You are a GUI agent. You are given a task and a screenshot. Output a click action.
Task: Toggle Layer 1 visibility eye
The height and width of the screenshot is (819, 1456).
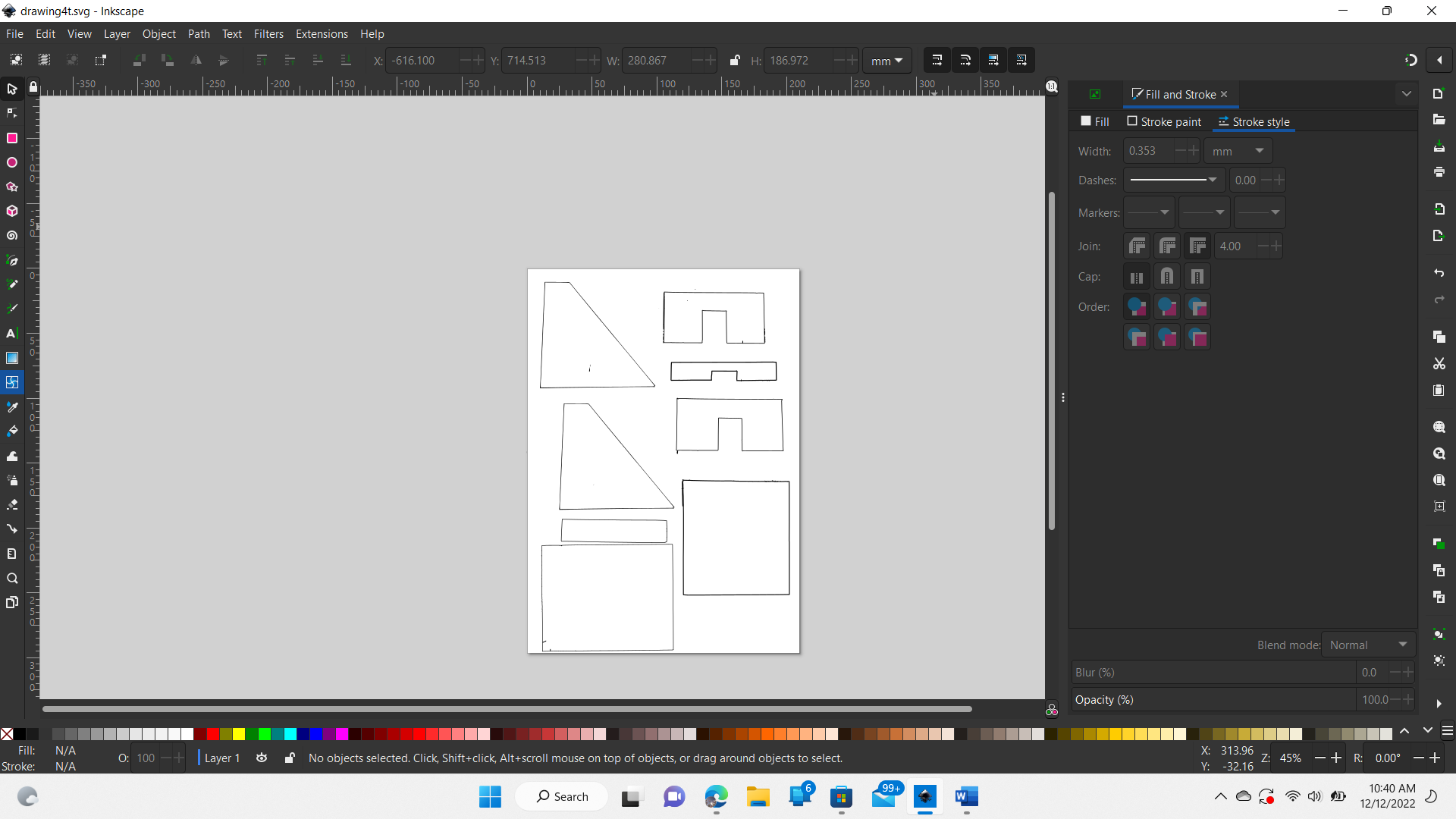262,758
